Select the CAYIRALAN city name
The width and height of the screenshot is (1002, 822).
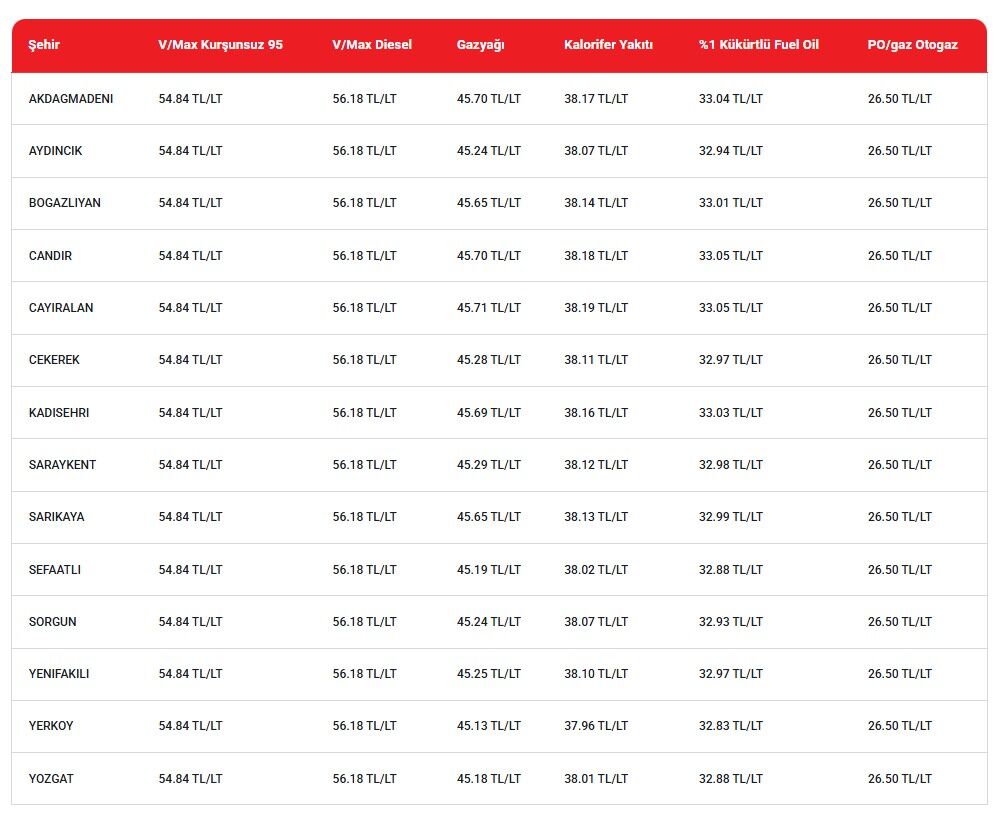tap(61, 307)
